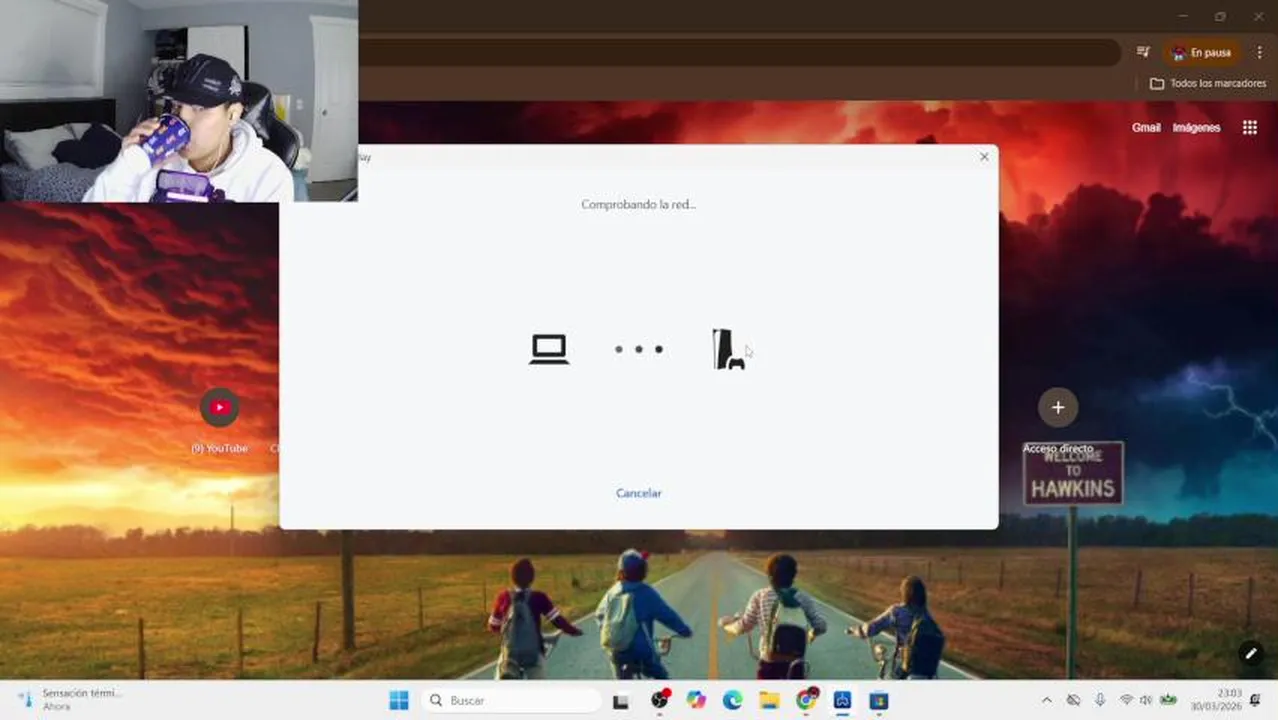1278x720 pixels.
Task: Click the cloud sync-off tray icon
Action: tap(1073, 700)
